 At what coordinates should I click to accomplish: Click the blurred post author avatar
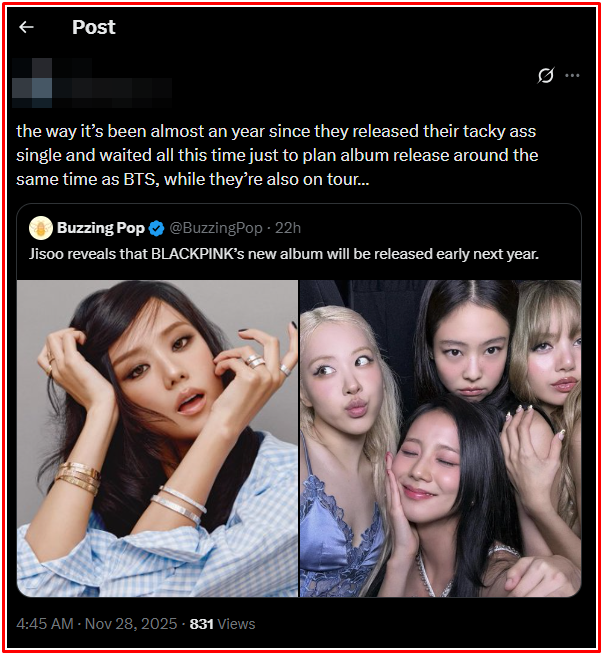tap(34, 82)
